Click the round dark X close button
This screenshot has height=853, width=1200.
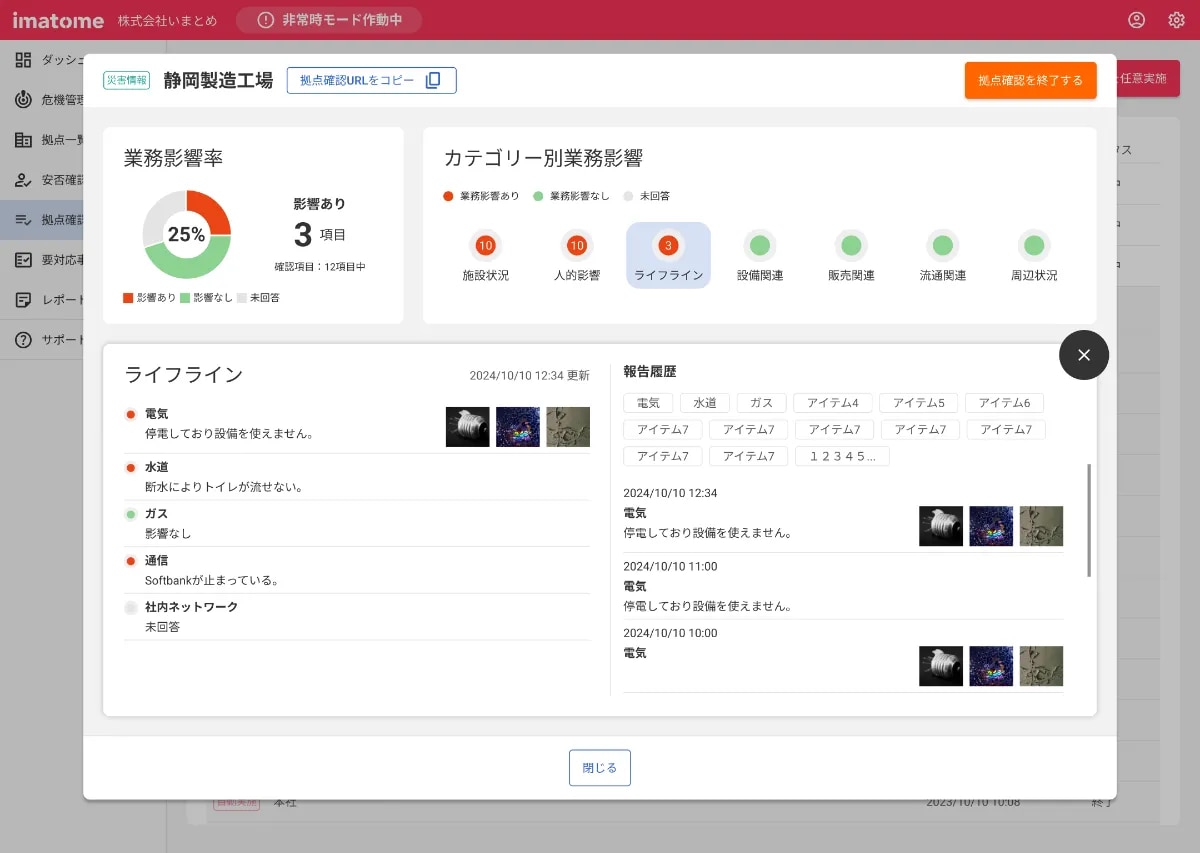[x=1084, y=355]
